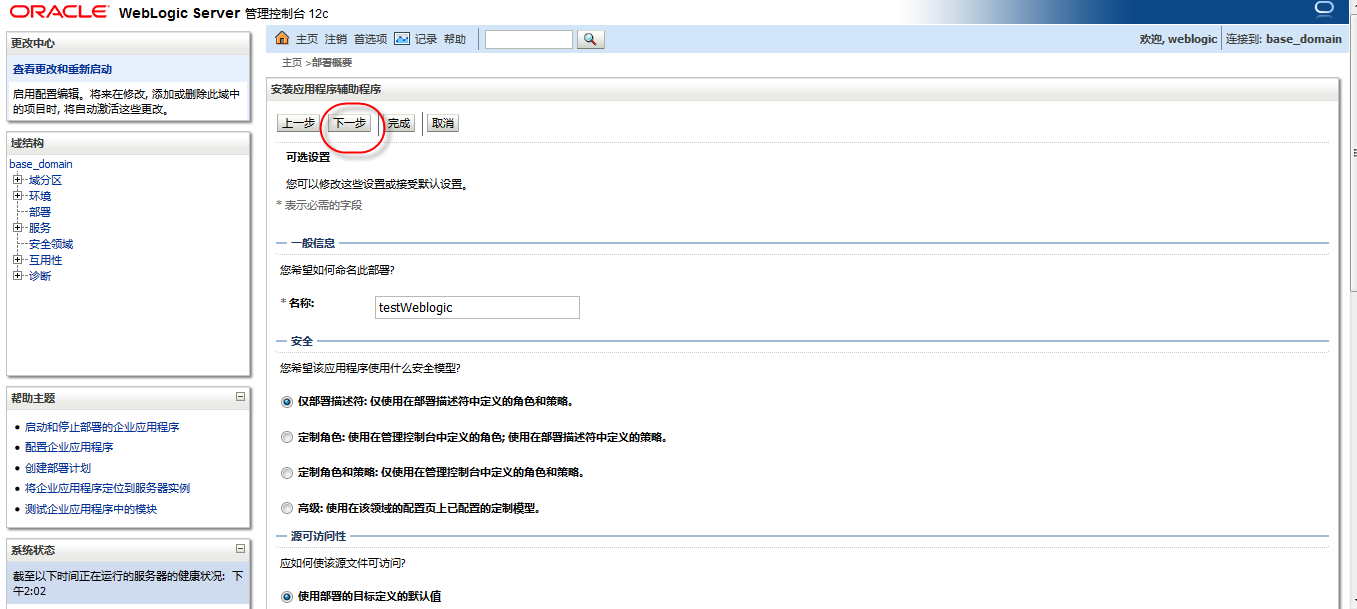Open 服务 link in domain tree
This screenshot has width=1357, height=609.
[x=39, y=228]
